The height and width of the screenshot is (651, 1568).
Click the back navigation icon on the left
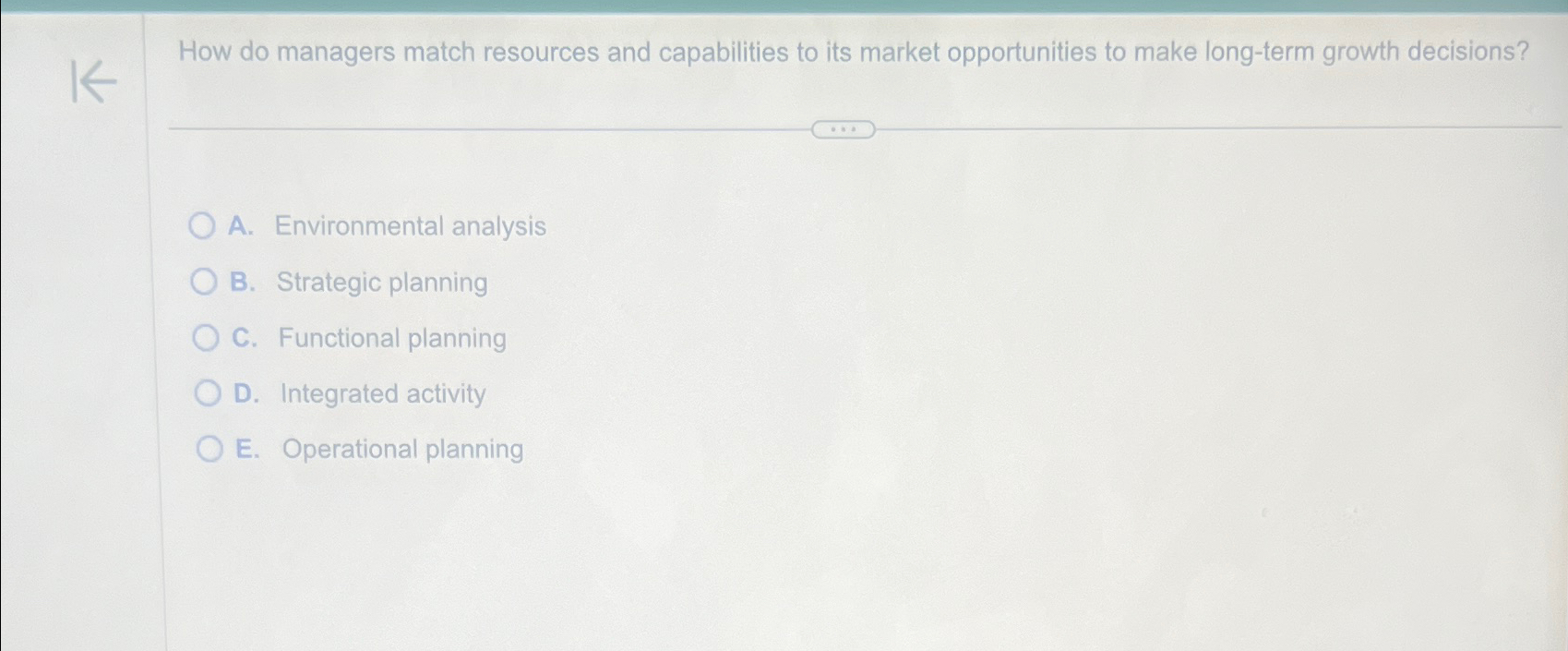(95, 82)
